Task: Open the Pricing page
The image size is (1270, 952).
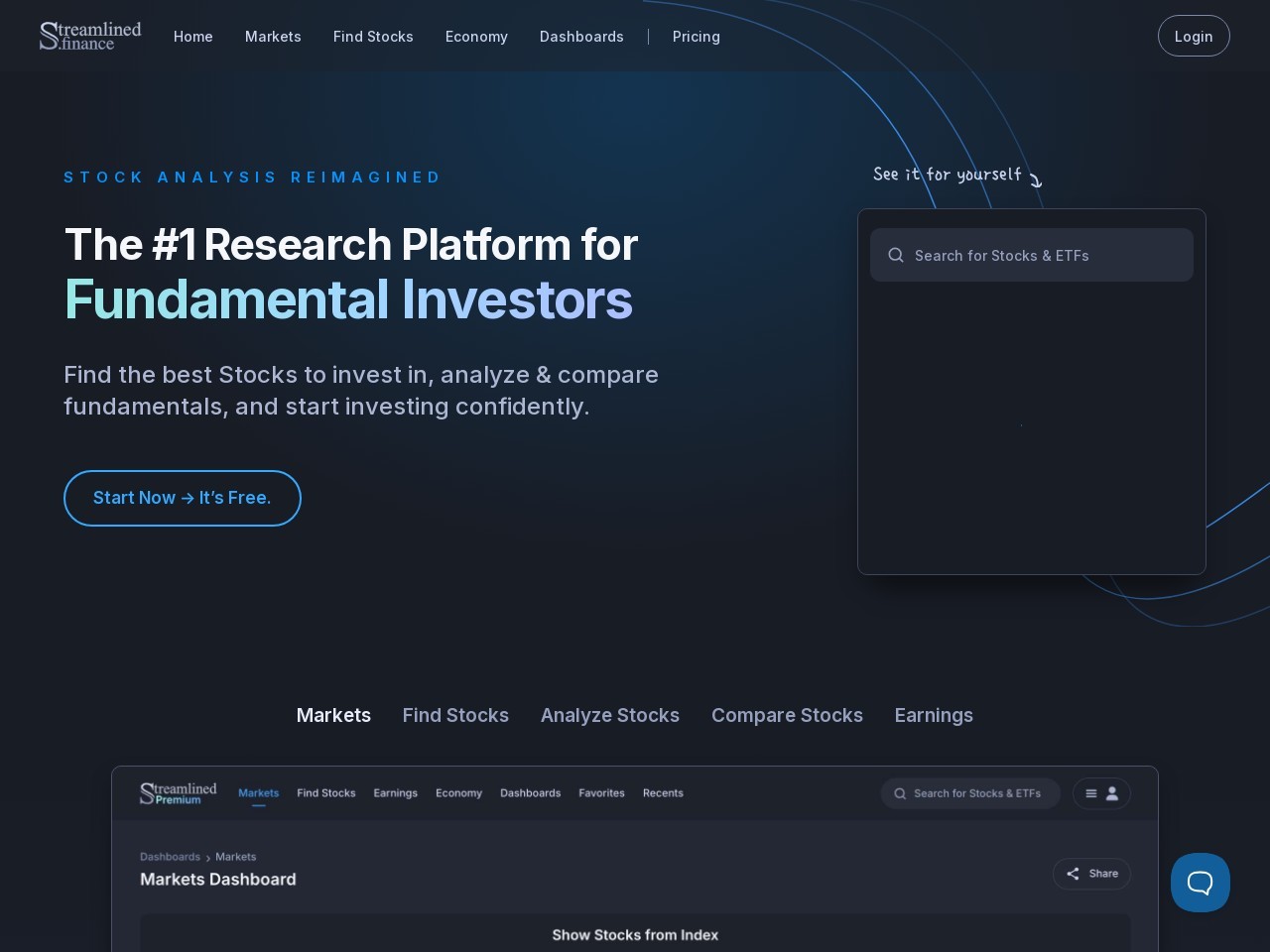Action: coord(697,37)
